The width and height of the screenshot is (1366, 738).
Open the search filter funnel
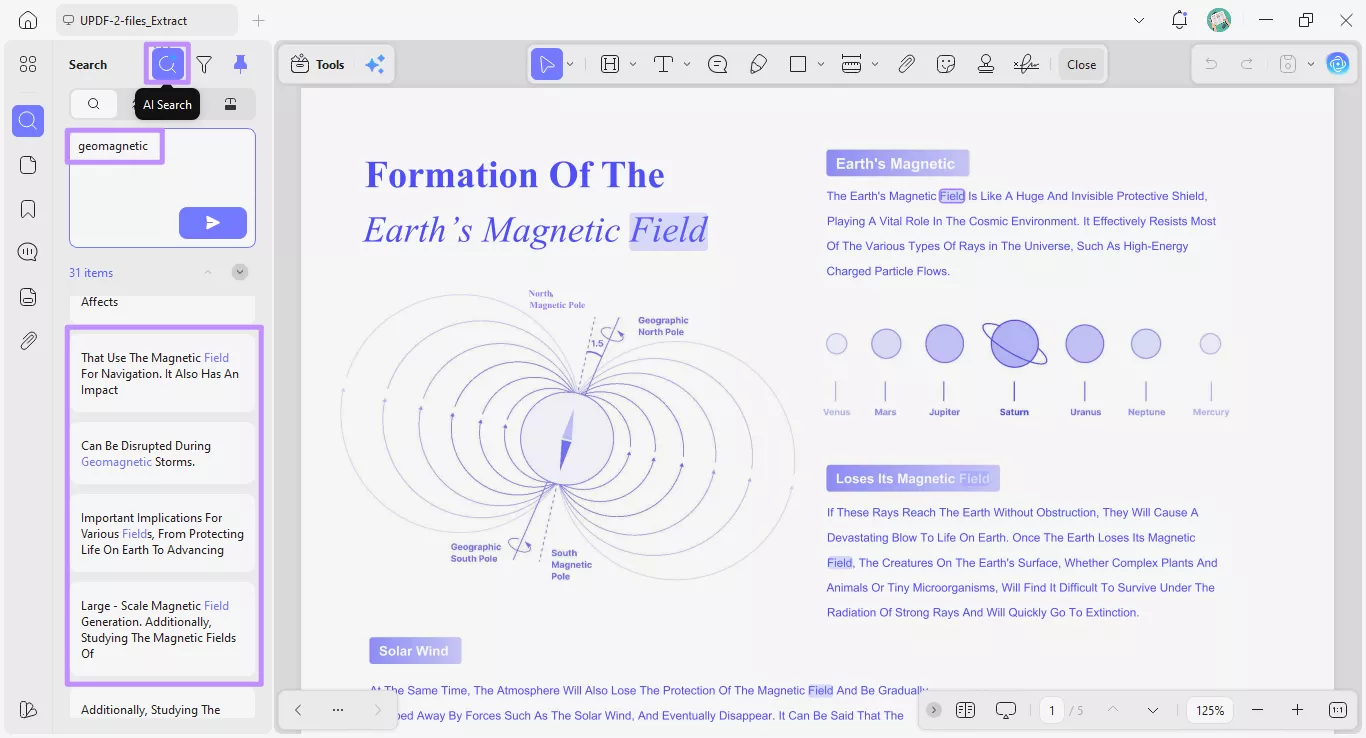click(x=204, y=64)
